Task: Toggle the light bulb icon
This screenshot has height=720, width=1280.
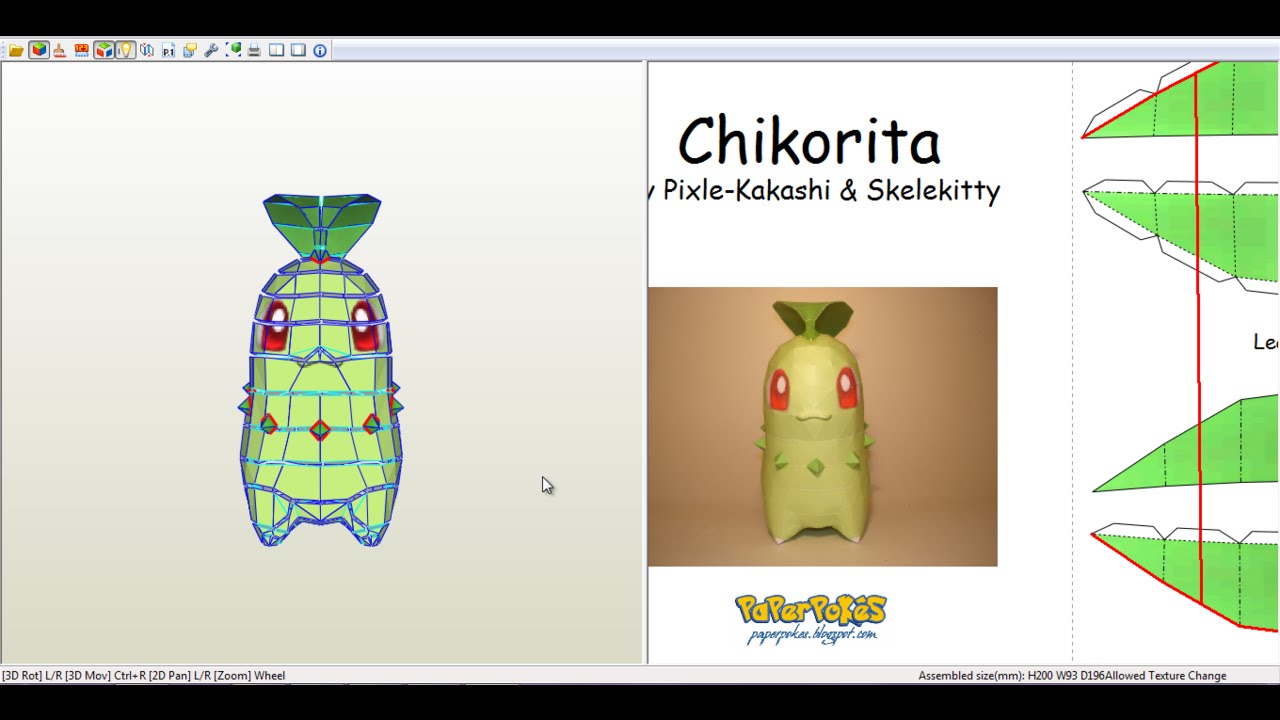Action: (125, 50)
